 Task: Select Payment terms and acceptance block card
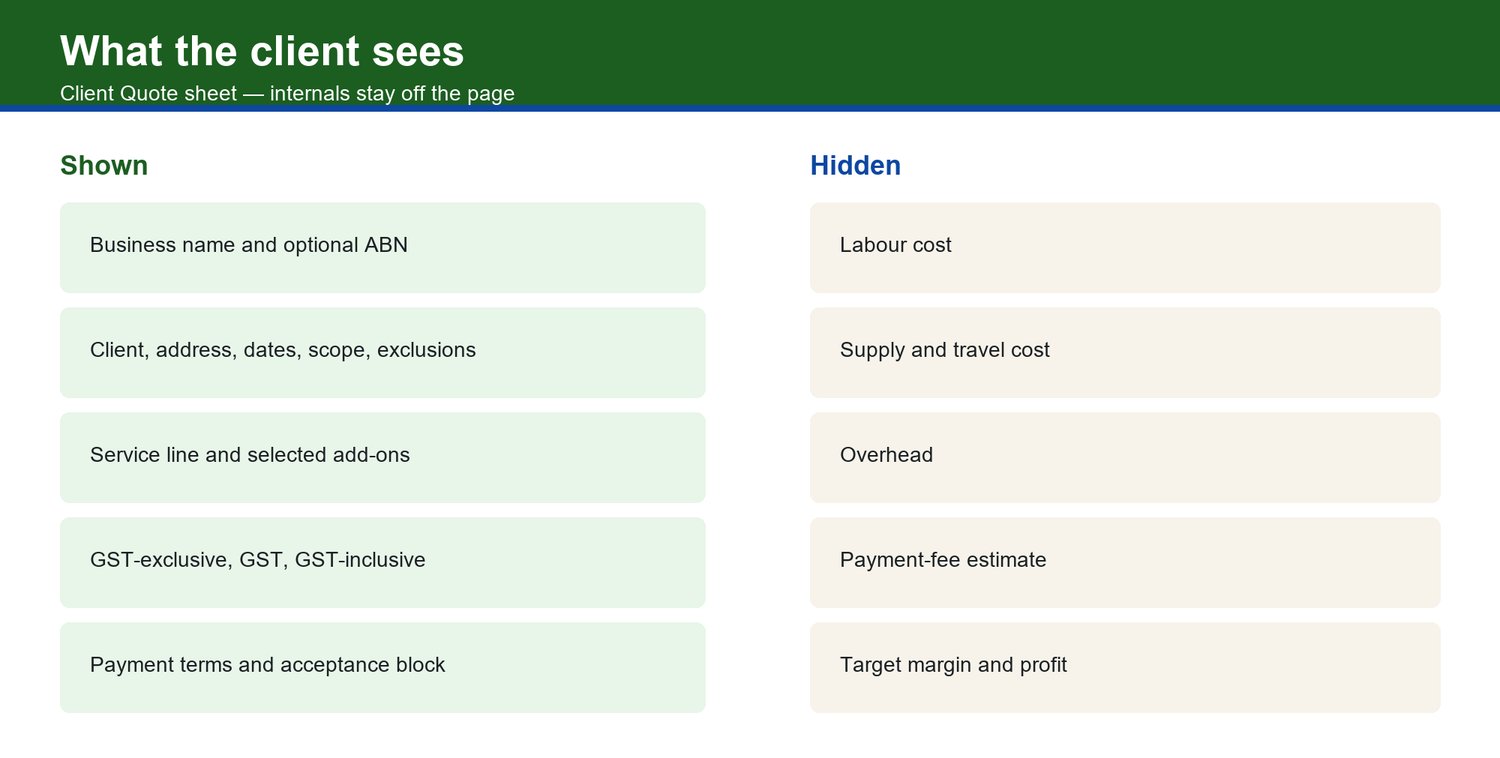pyautogui.click(x=383, y=668)
